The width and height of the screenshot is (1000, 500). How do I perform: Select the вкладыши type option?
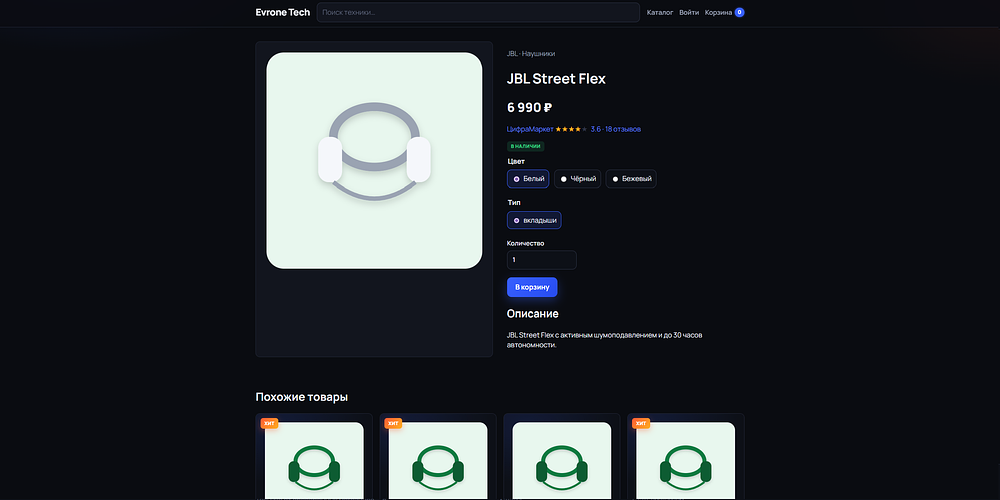pyautogui.click(x=534, y=220)
